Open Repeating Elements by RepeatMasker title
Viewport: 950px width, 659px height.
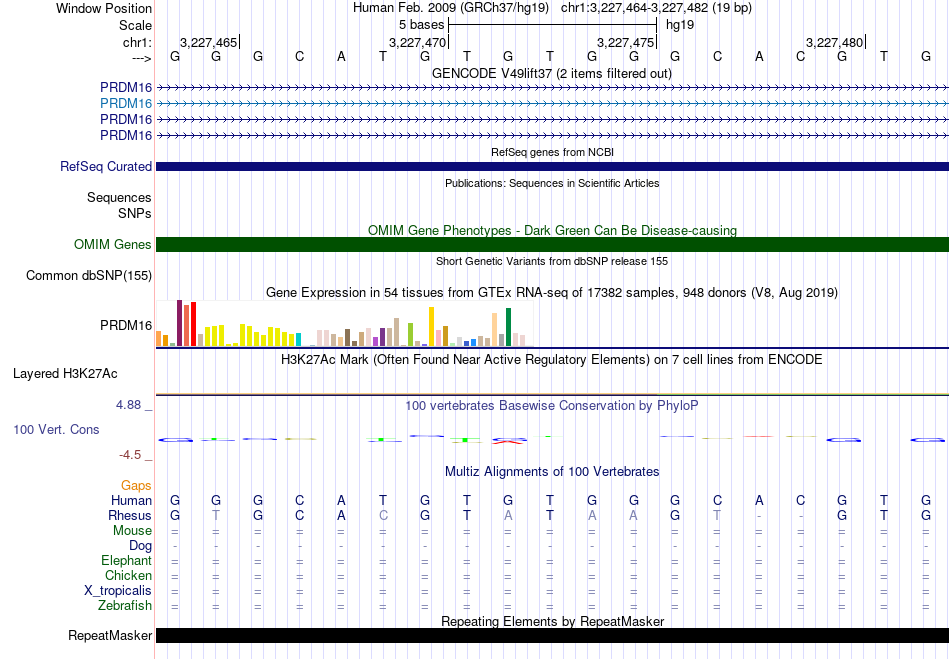pyautogui.click(x=552, y=621)
